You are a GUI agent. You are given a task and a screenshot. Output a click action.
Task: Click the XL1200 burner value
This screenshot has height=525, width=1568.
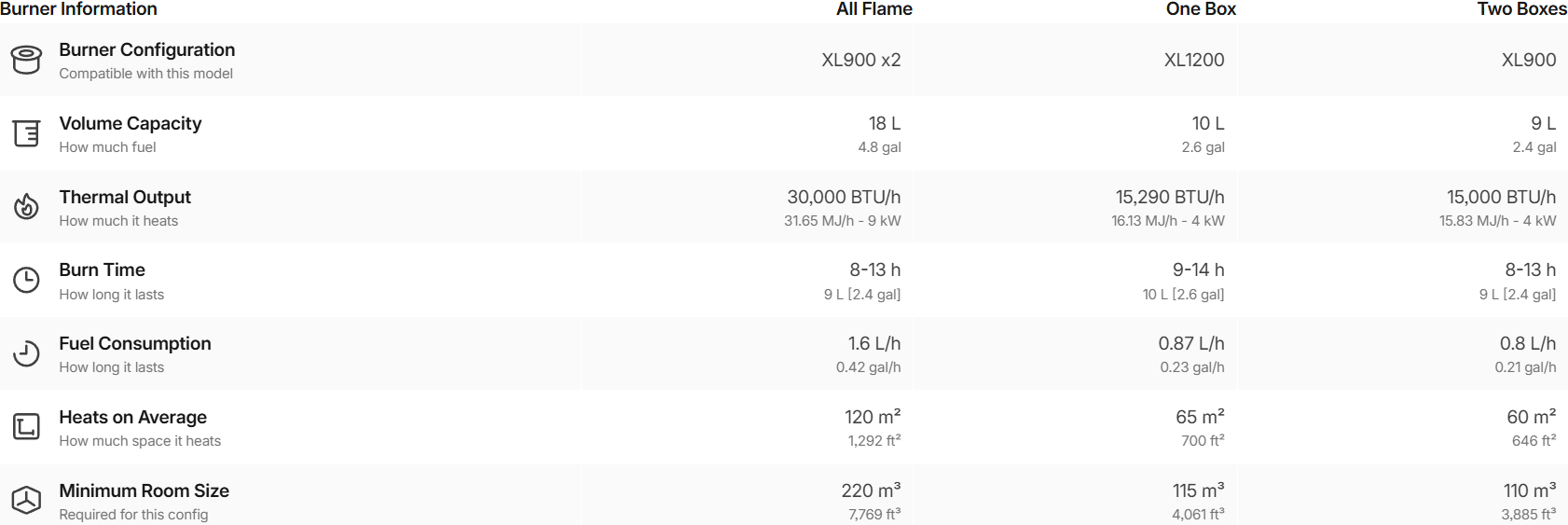pos(1193,60)
